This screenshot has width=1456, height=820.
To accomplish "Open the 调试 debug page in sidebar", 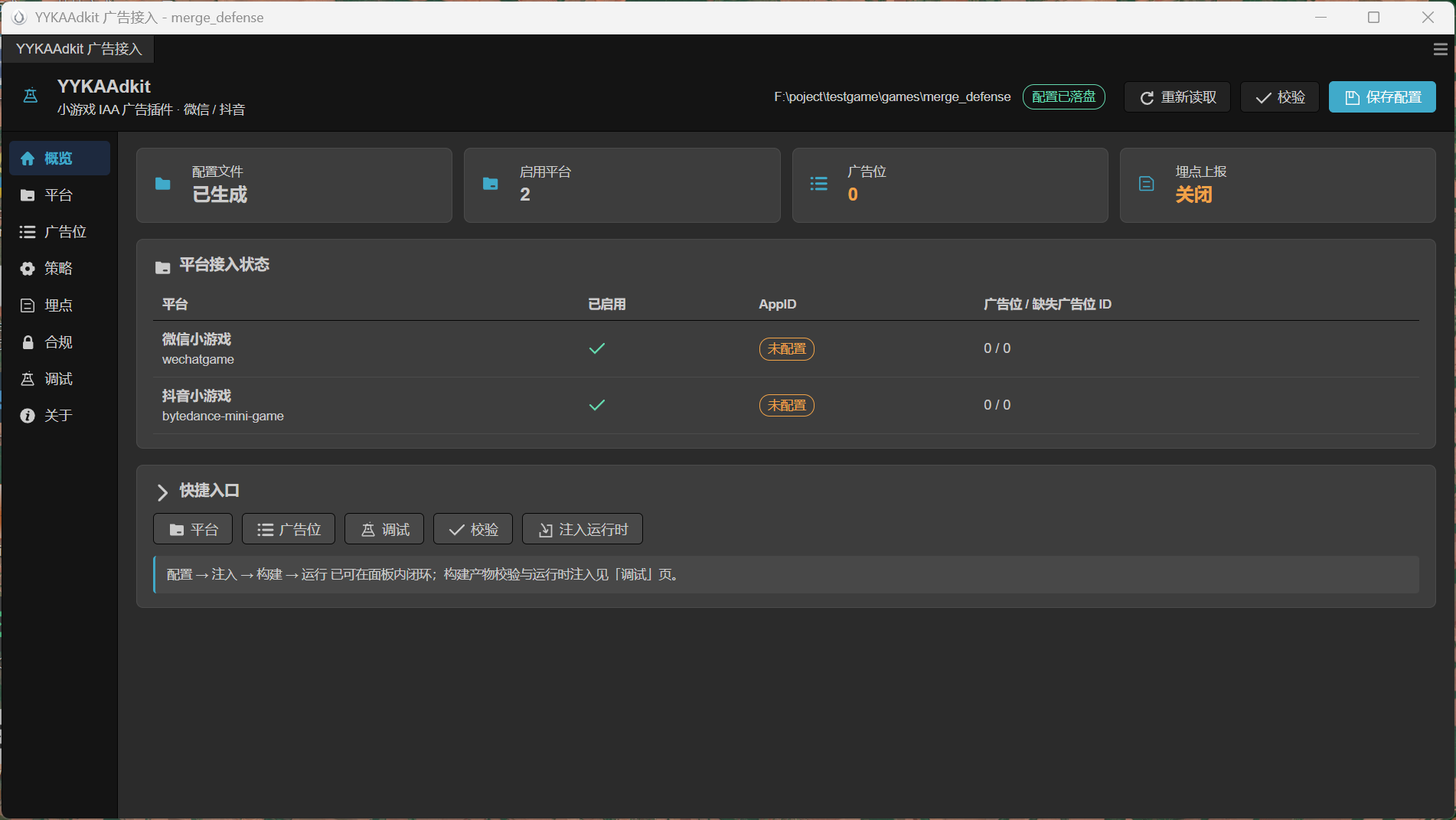I will 60,379.
